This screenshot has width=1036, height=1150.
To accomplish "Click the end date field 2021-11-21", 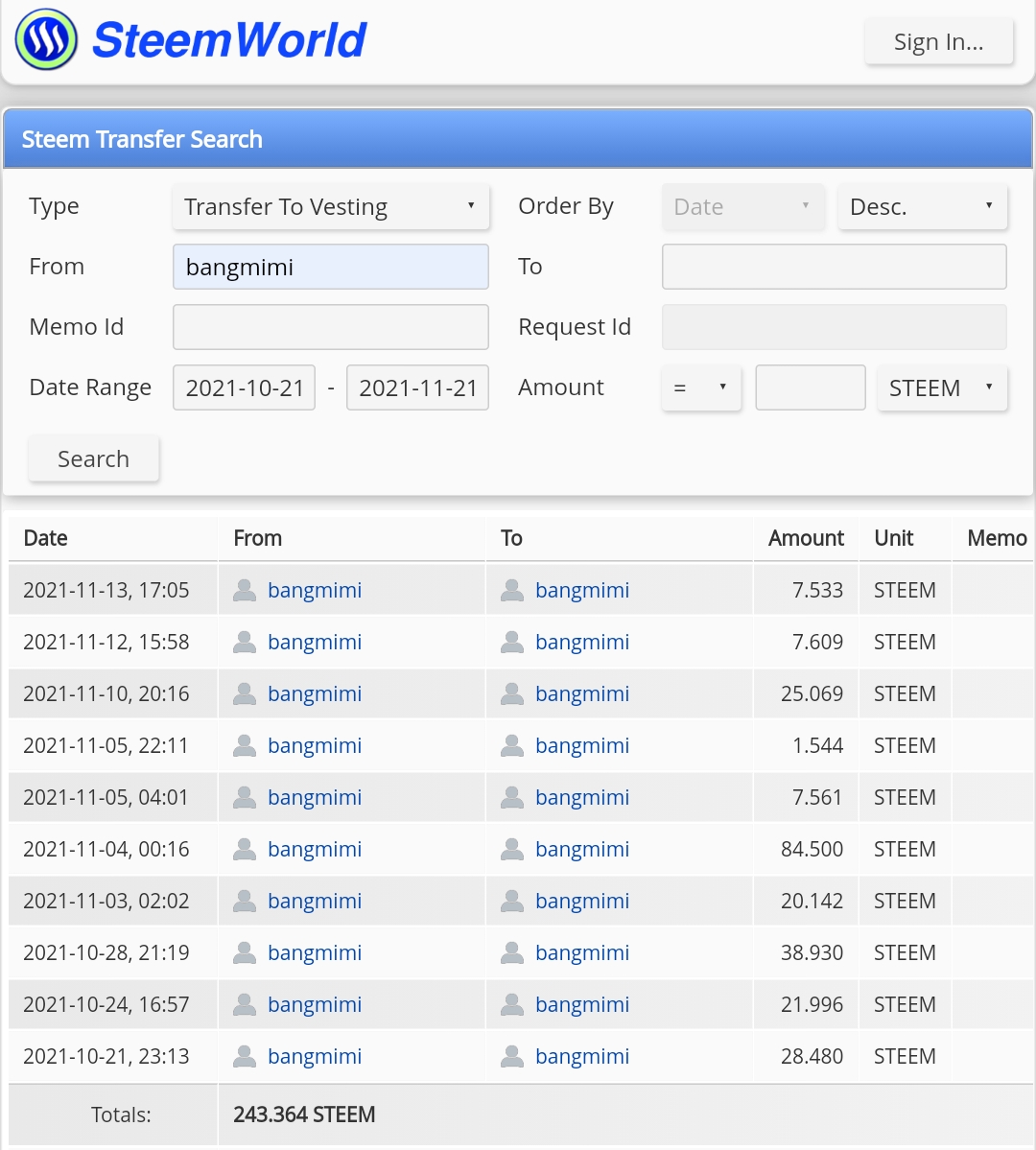I will click(417, 387).
